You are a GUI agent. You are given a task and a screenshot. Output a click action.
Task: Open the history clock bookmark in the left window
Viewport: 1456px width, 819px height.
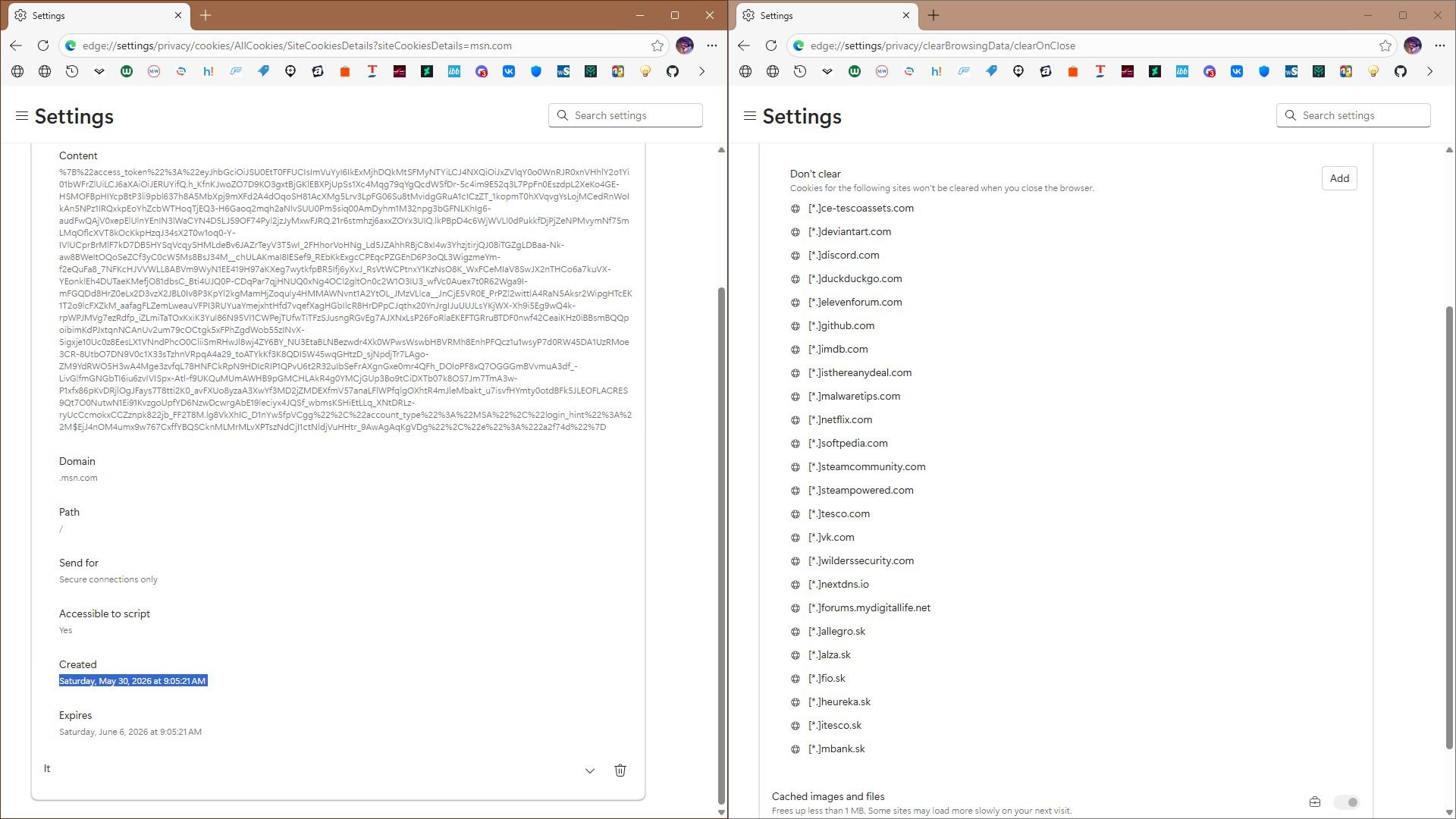click(72, 71)
